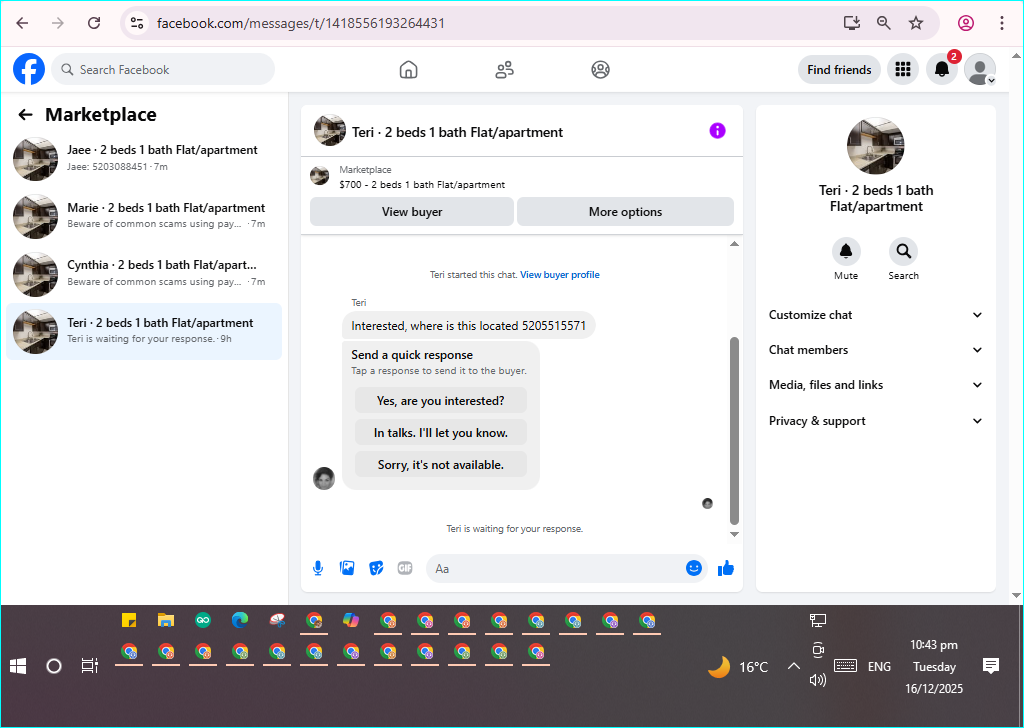Click the chat scrollbar thumb

(x=734, y=431)
